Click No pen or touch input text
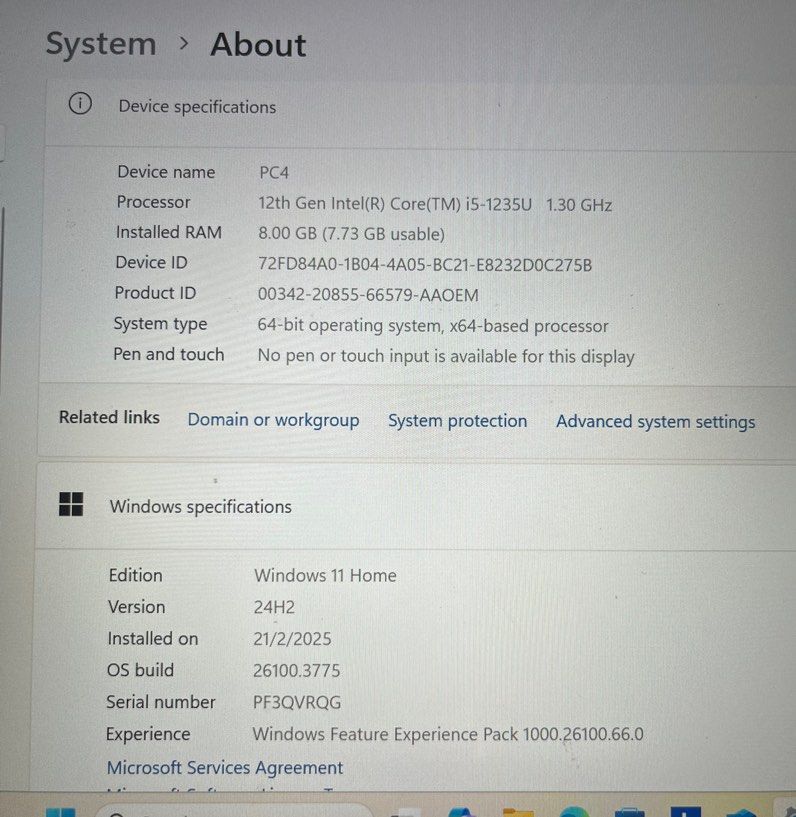Viewport: 796px width, 817px height. pyautogui.click(x=446, y=356)
